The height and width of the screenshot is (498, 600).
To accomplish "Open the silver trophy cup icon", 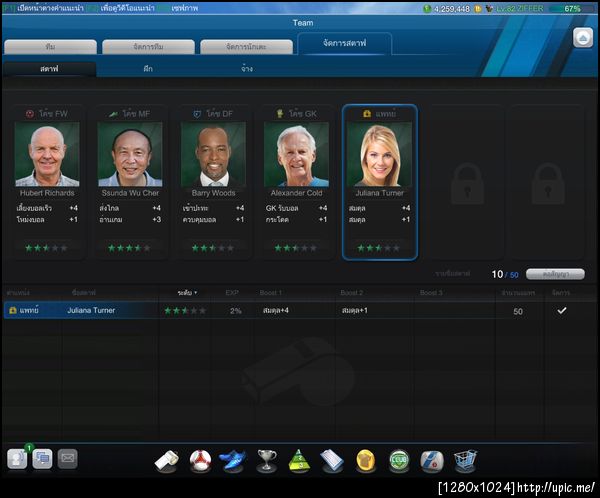I will click(267, 460).
